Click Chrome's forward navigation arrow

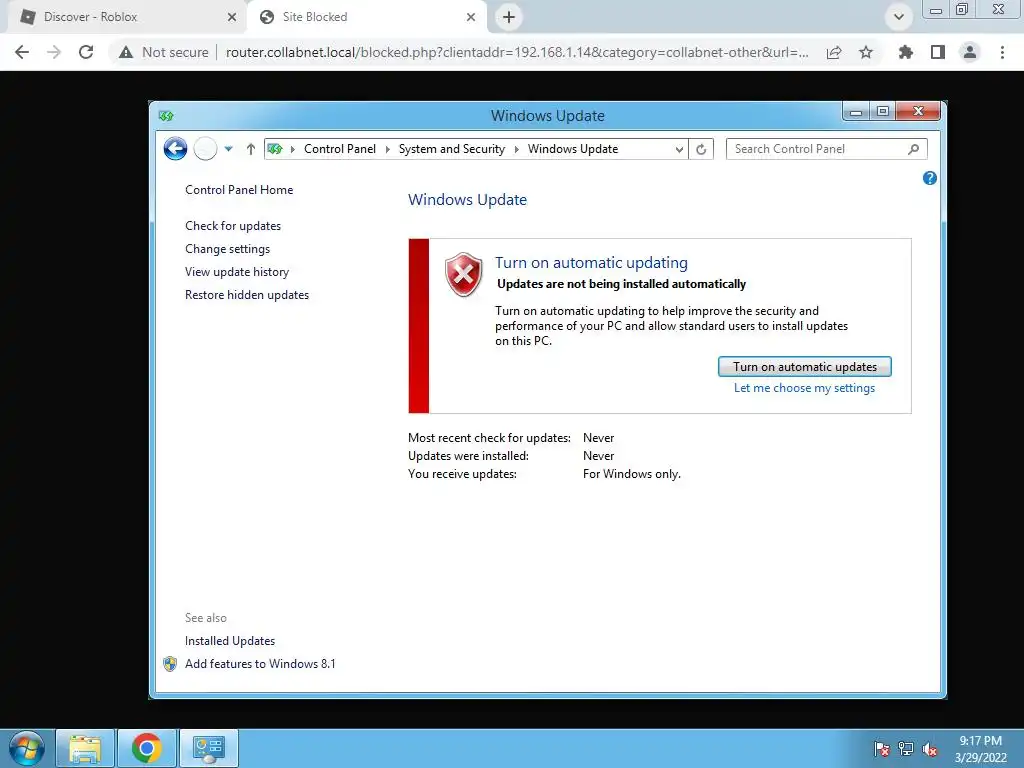[x=54, y=52]
